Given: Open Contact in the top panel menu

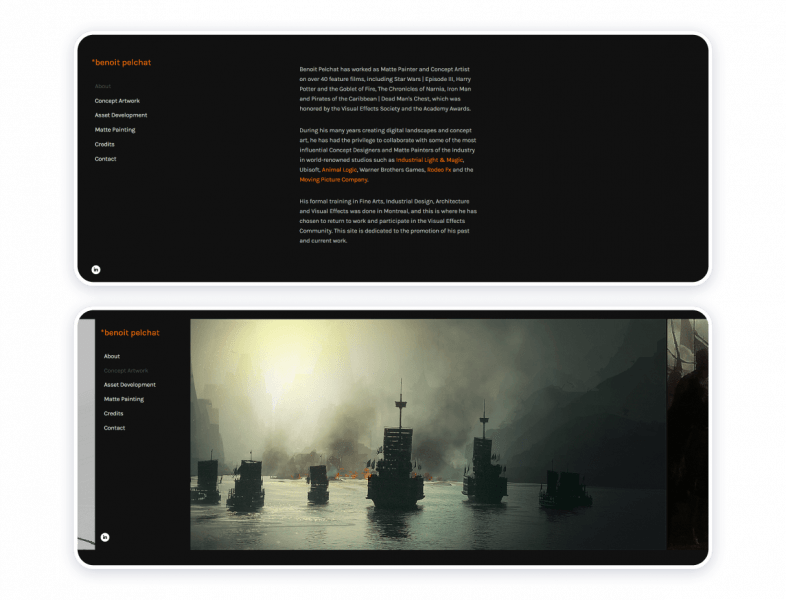Looking at the screenshot, I should (105, 159).
